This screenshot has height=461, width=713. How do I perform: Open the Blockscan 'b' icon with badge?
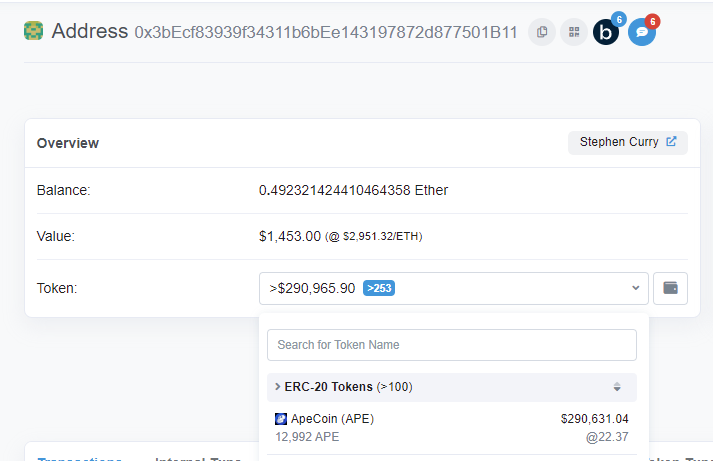(606, 32)
